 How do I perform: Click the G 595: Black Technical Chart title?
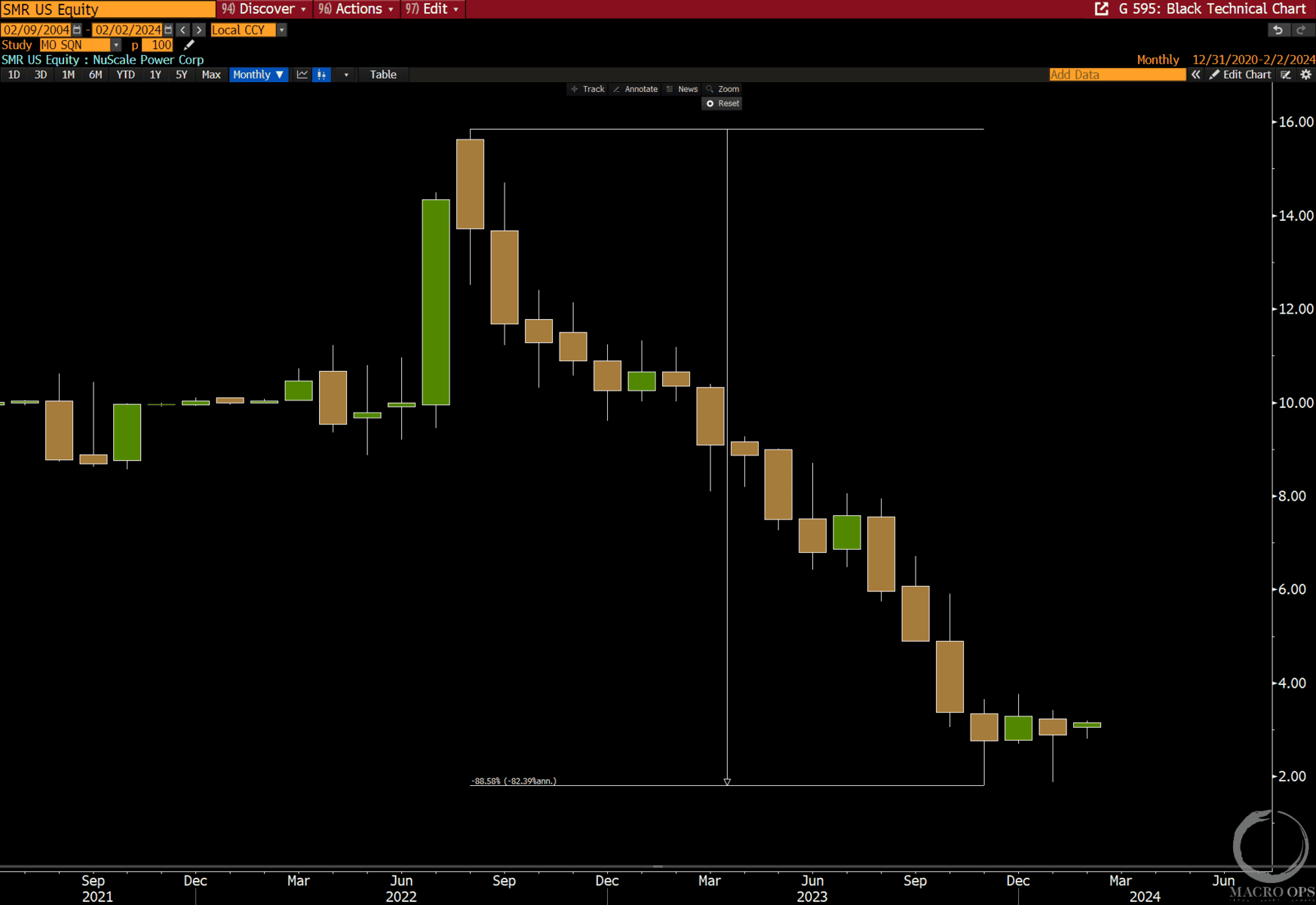coord(1211,9)
